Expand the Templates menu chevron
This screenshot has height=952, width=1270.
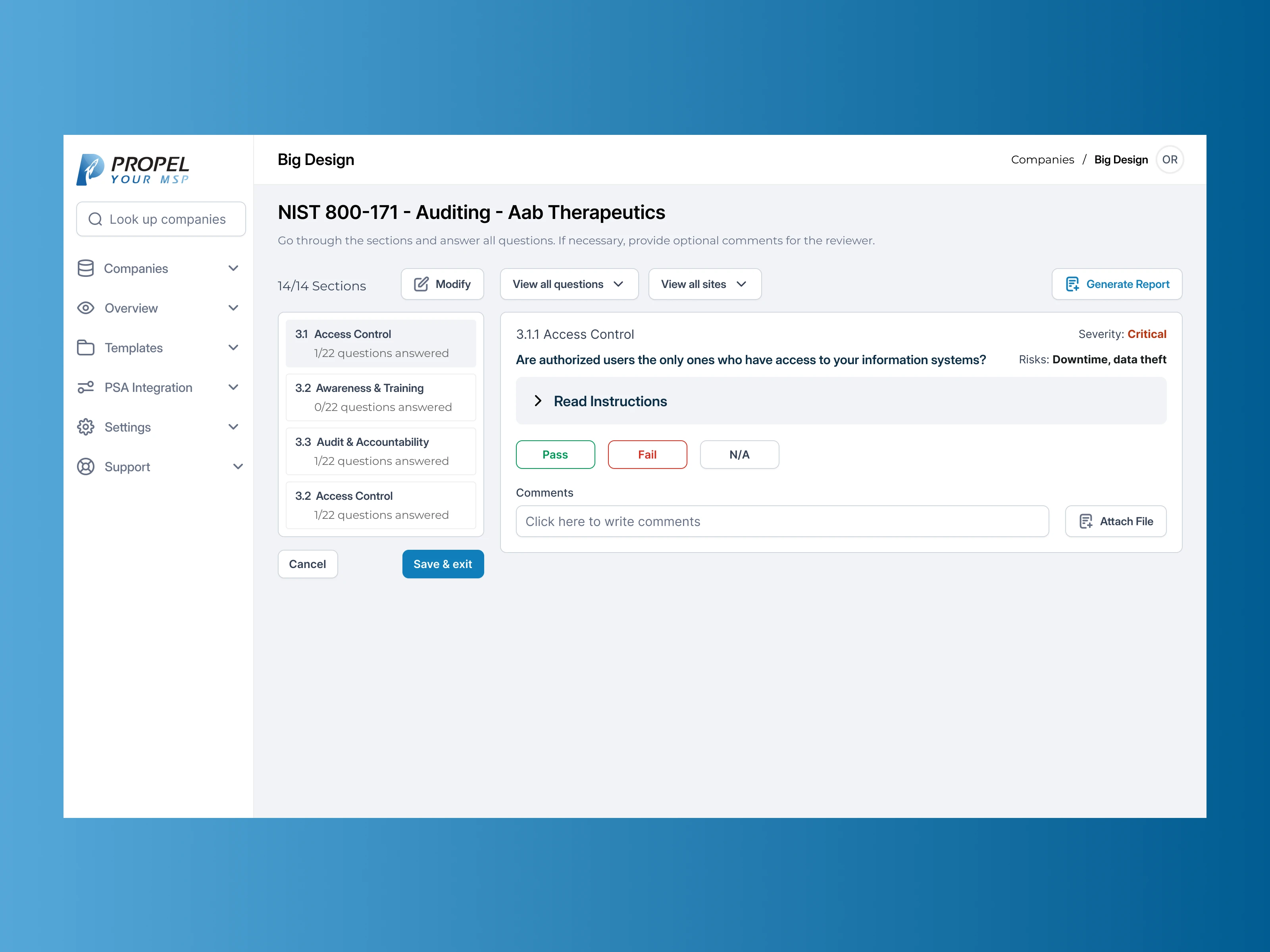tap(233, 348)
